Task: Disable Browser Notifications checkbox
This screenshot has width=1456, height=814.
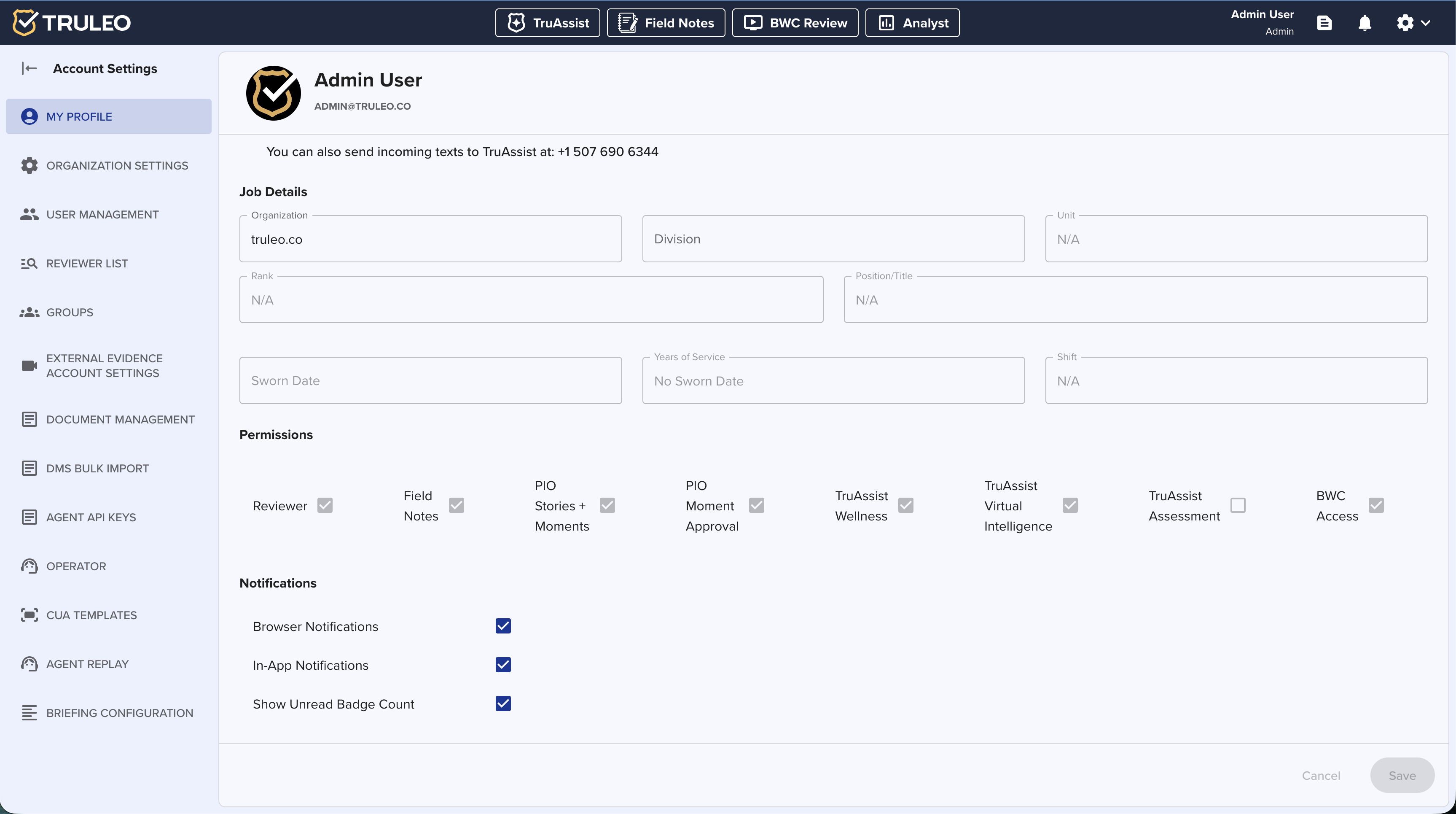Action: [x=503, y=626]
